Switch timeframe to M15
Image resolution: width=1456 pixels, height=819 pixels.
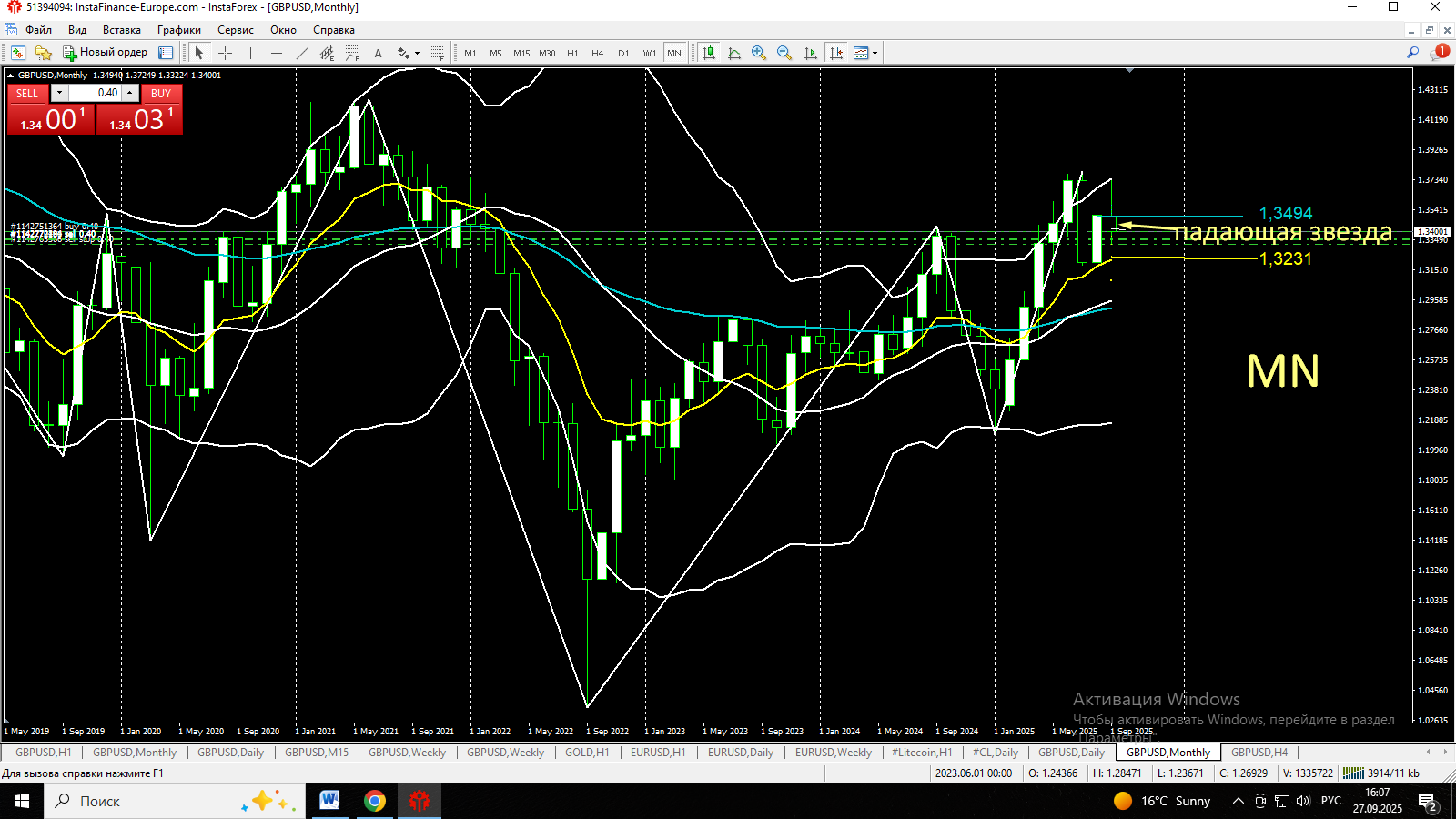coord(521,53)
